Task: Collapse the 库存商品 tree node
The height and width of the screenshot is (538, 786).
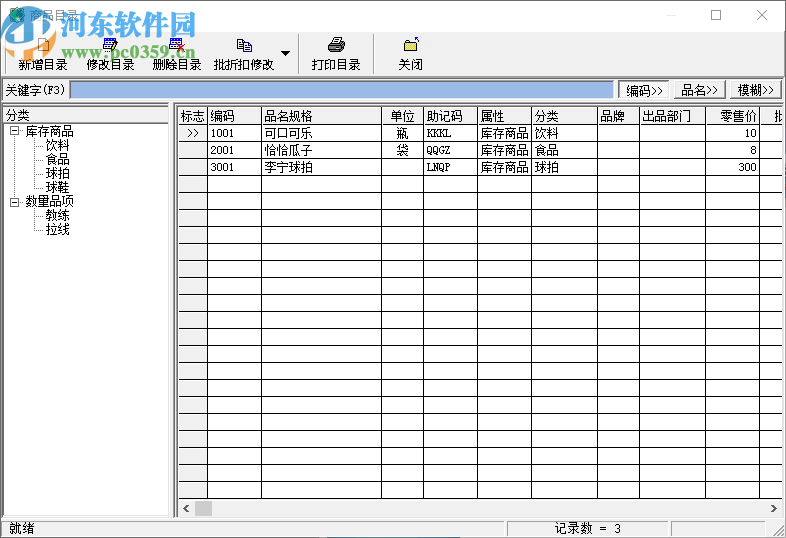Action: (15, 131)
